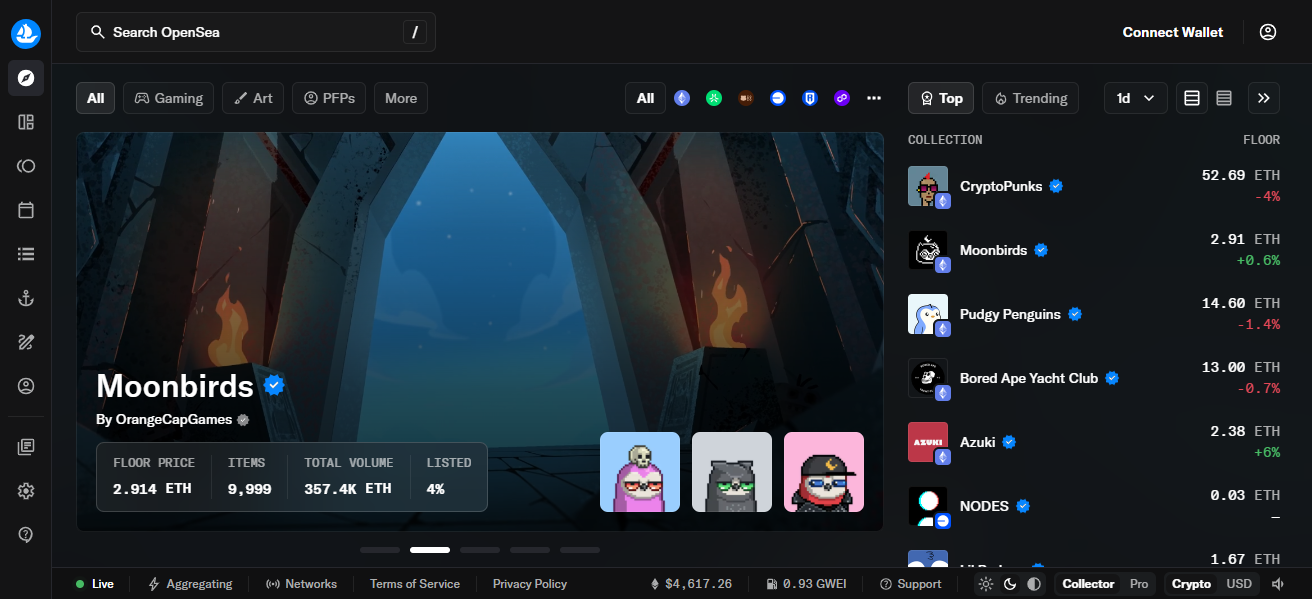Show more chains with ellipsis

pyautogui.click(x=874, y=98)
